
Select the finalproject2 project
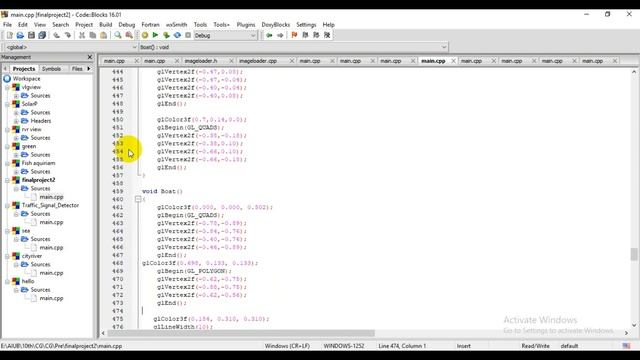(38, 180)
